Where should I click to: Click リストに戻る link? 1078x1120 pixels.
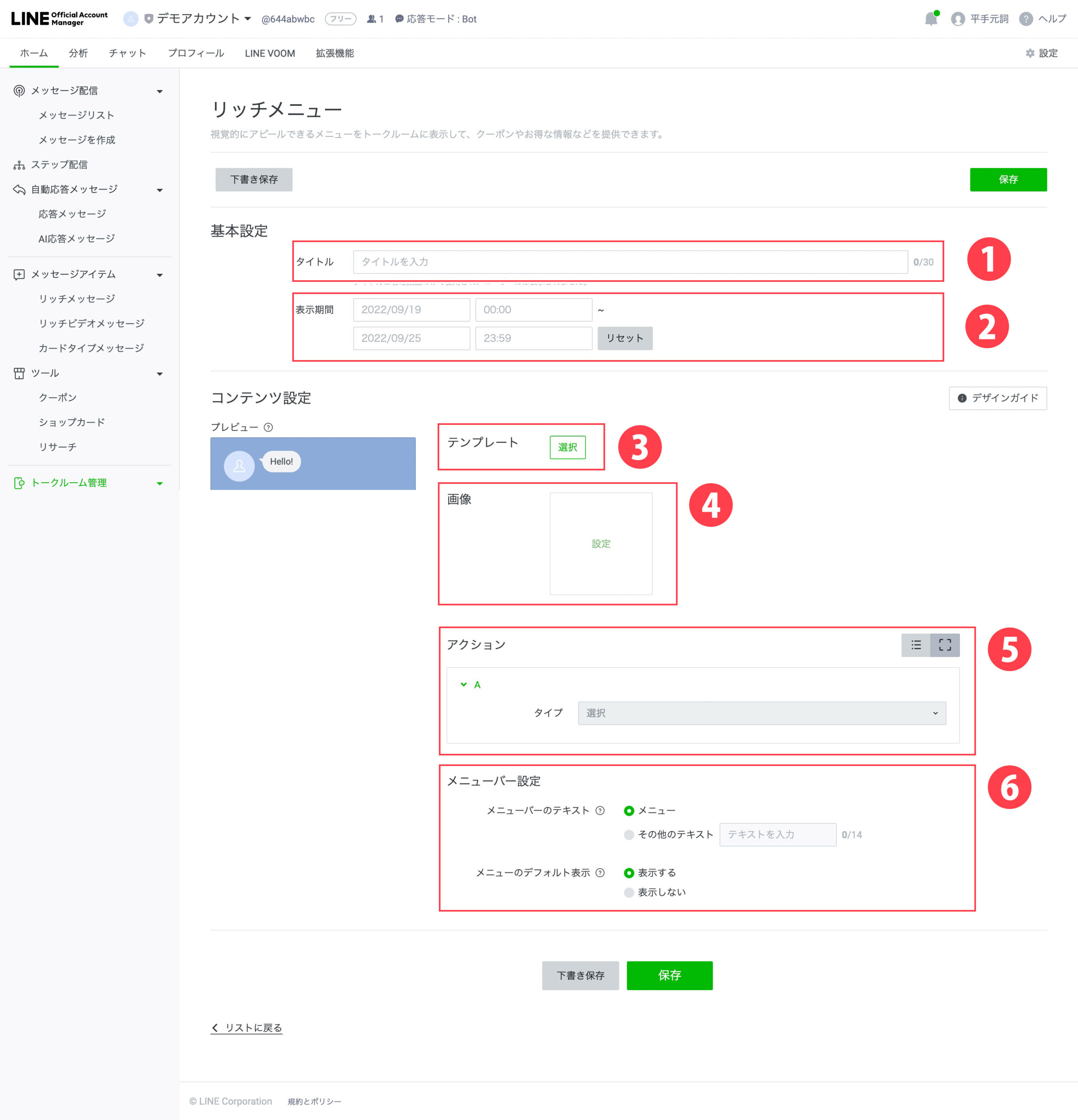pos(247,1028)
